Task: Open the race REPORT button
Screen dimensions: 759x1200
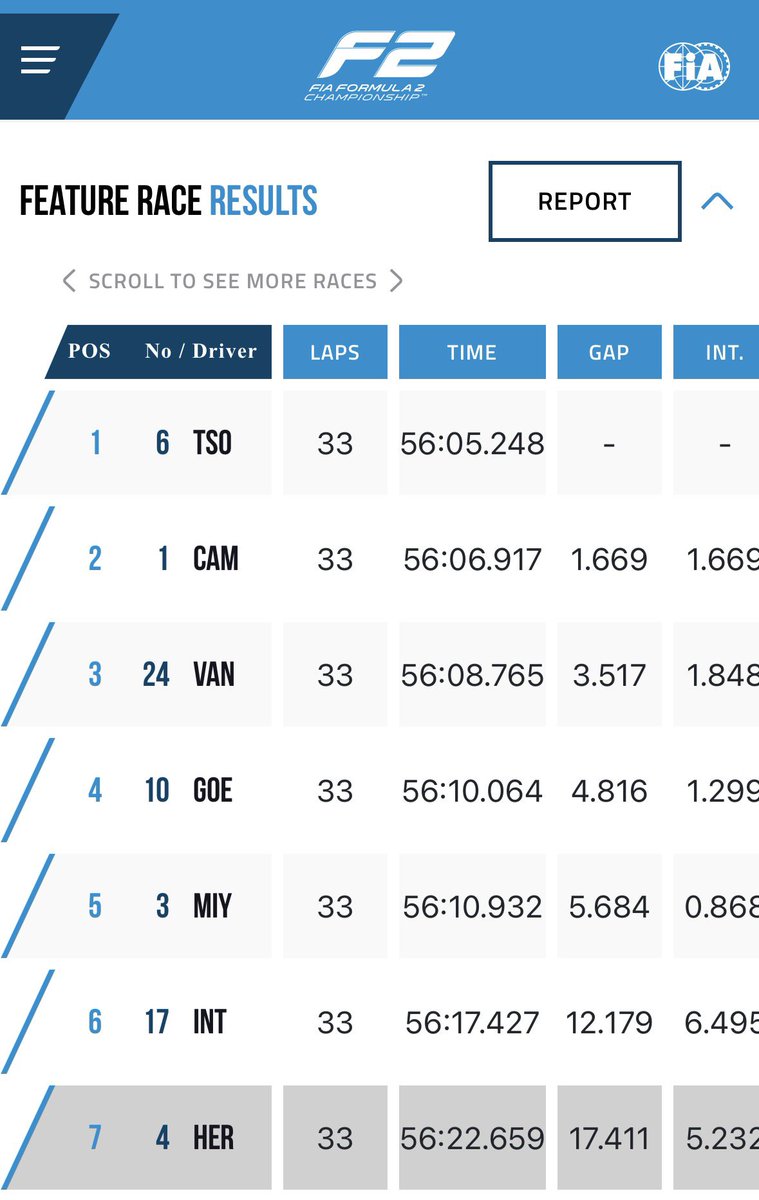Action: [x=585, y=201]
